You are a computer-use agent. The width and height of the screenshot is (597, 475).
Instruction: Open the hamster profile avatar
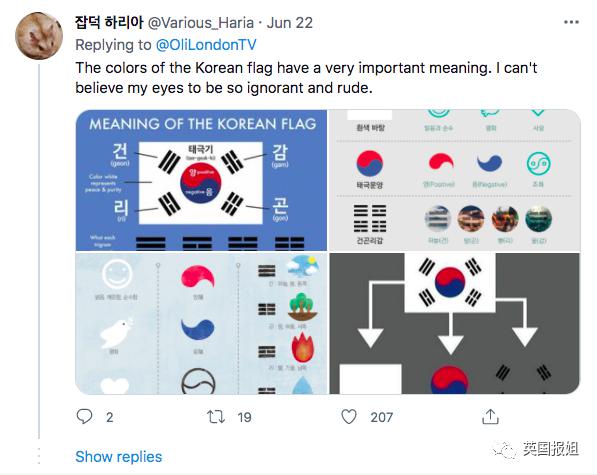(x=39, y=35)
